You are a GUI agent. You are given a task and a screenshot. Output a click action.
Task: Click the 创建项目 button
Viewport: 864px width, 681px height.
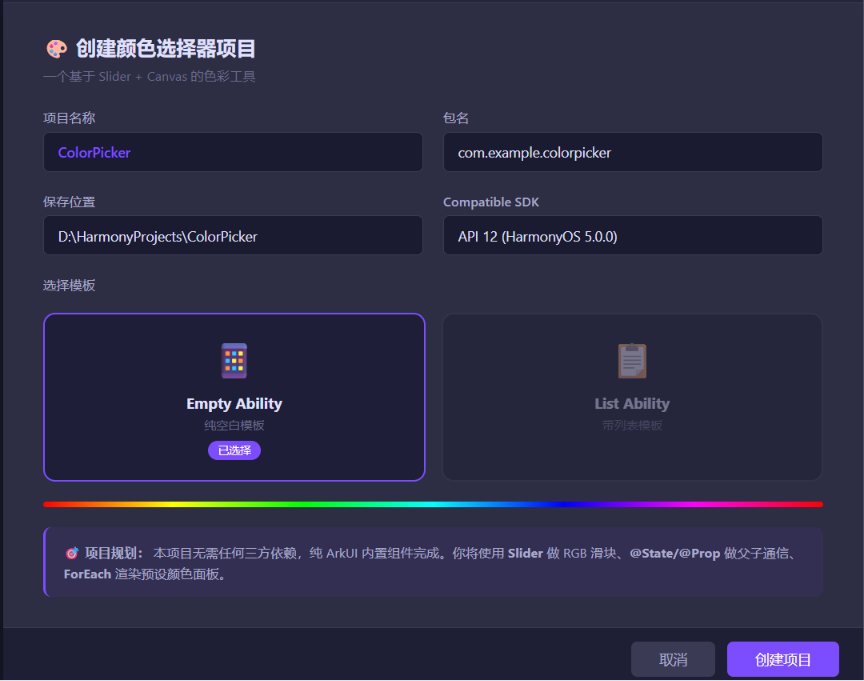(x=782, y=660)
